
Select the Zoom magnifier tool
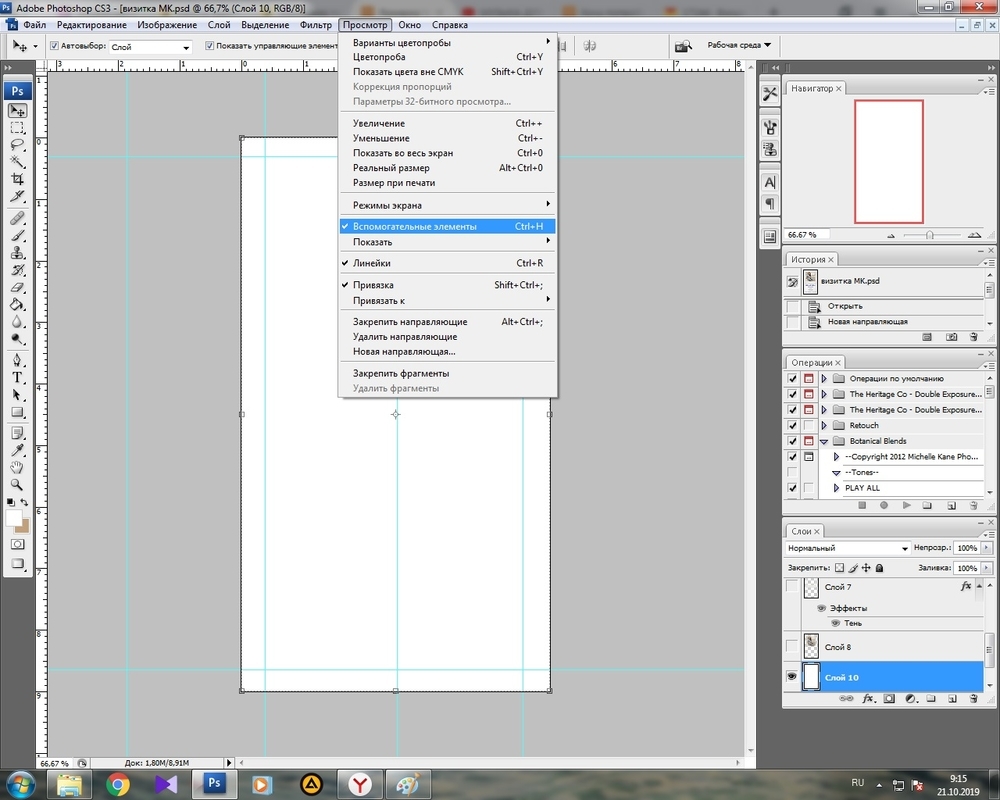click(18, 484)
